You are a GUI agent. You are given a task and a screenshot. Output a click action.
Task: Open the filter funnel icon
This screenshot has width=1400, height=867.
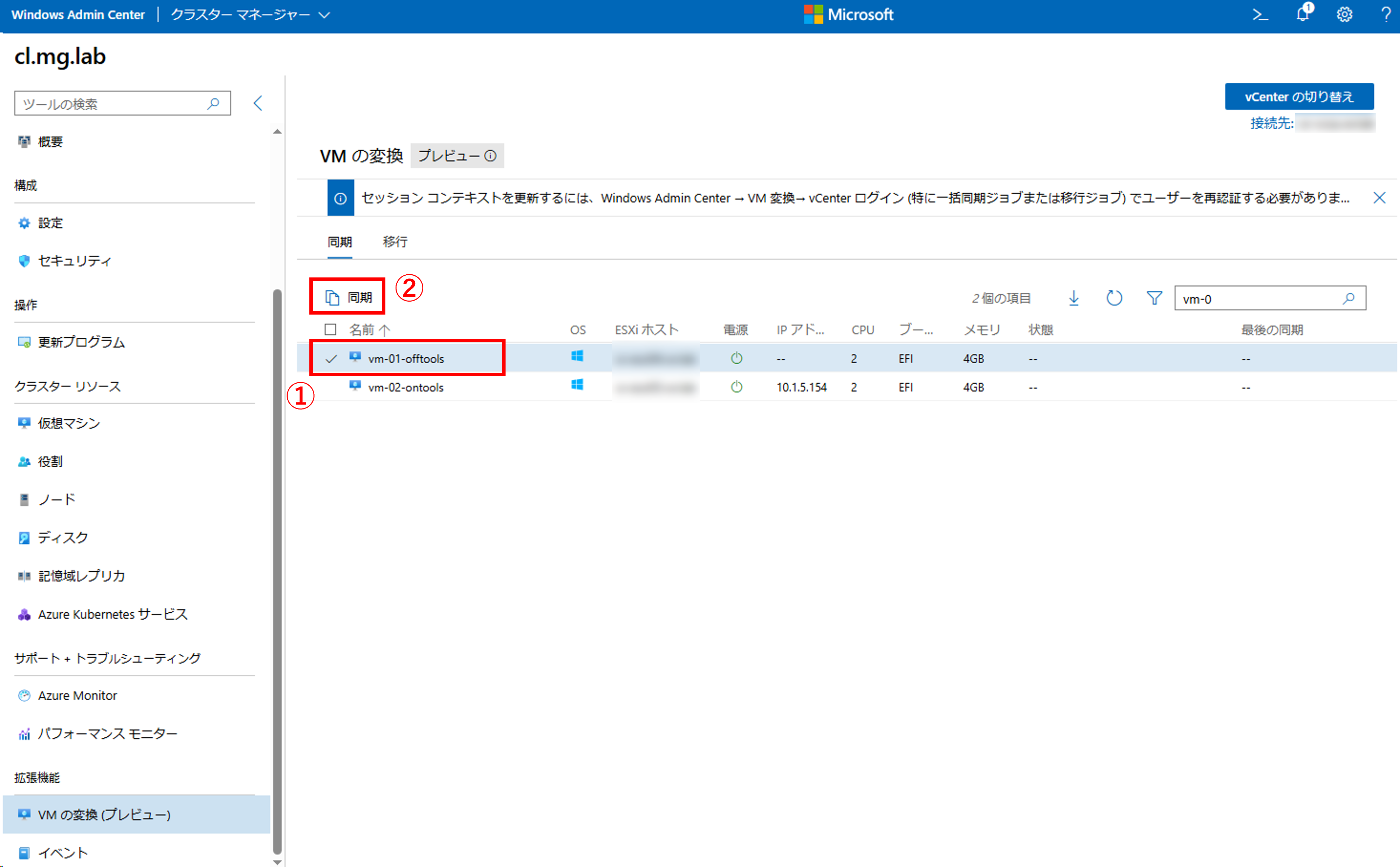coord(1154,298)
